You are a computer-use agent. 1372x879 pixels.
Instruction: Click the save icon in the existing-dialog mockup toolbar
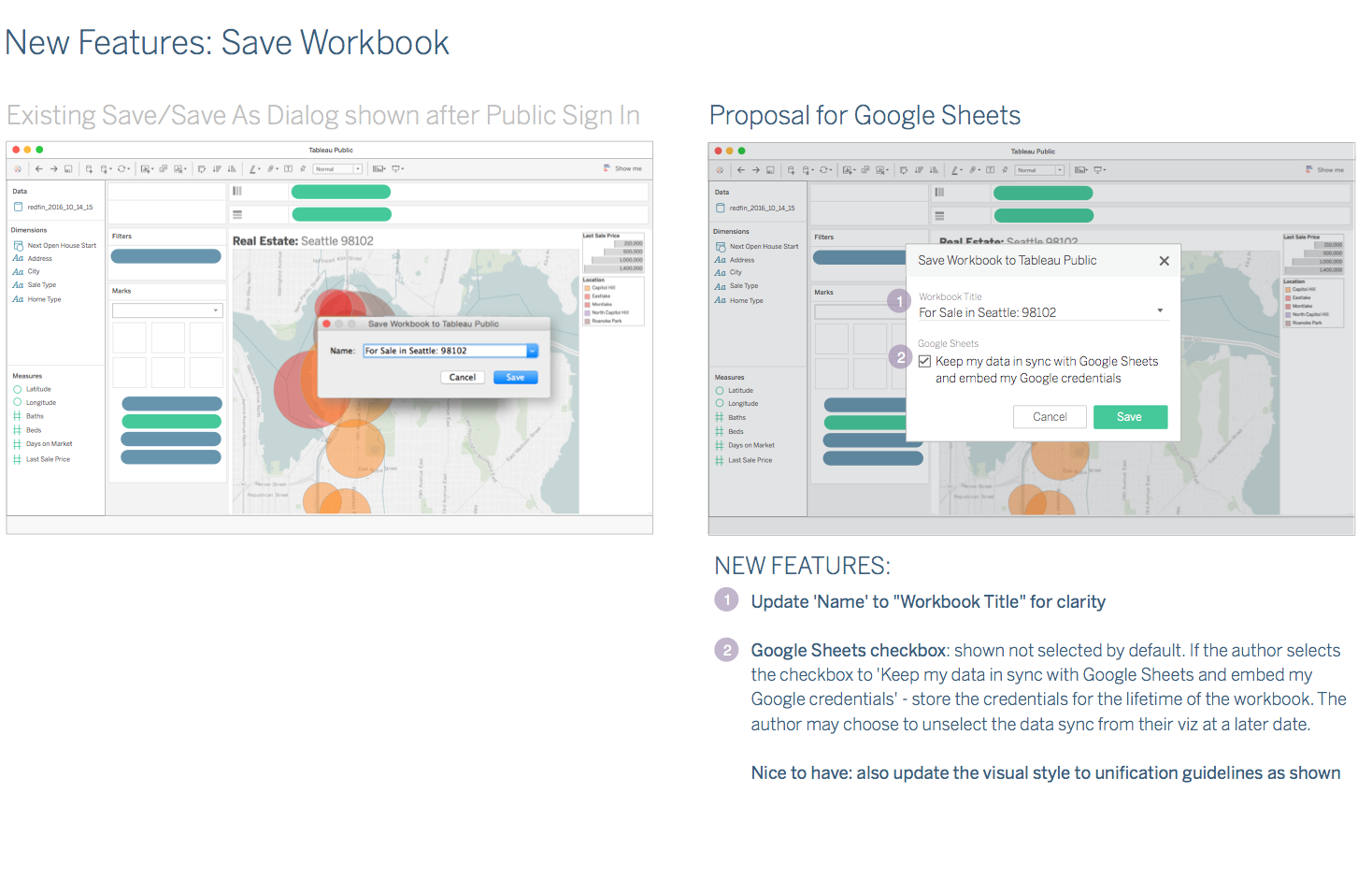pos(68,169)
